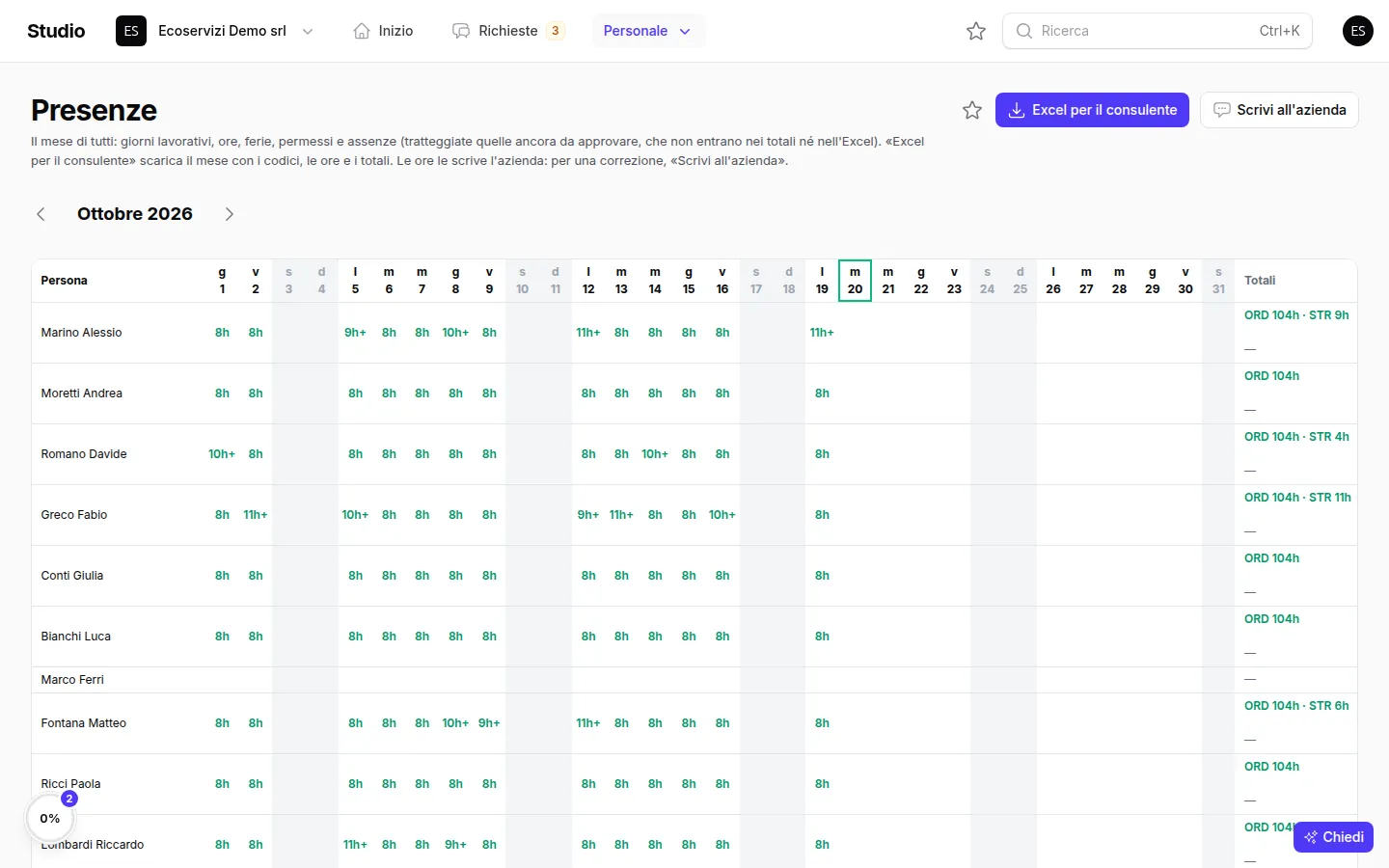Open Greco Fabio row

coord(694,515)
